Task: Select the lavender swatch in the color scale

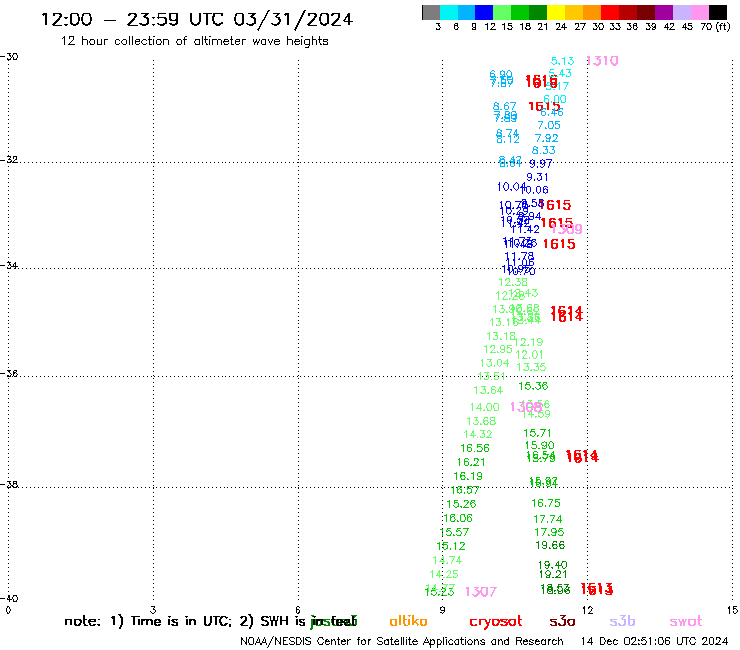Action: (x=681, y=12)
